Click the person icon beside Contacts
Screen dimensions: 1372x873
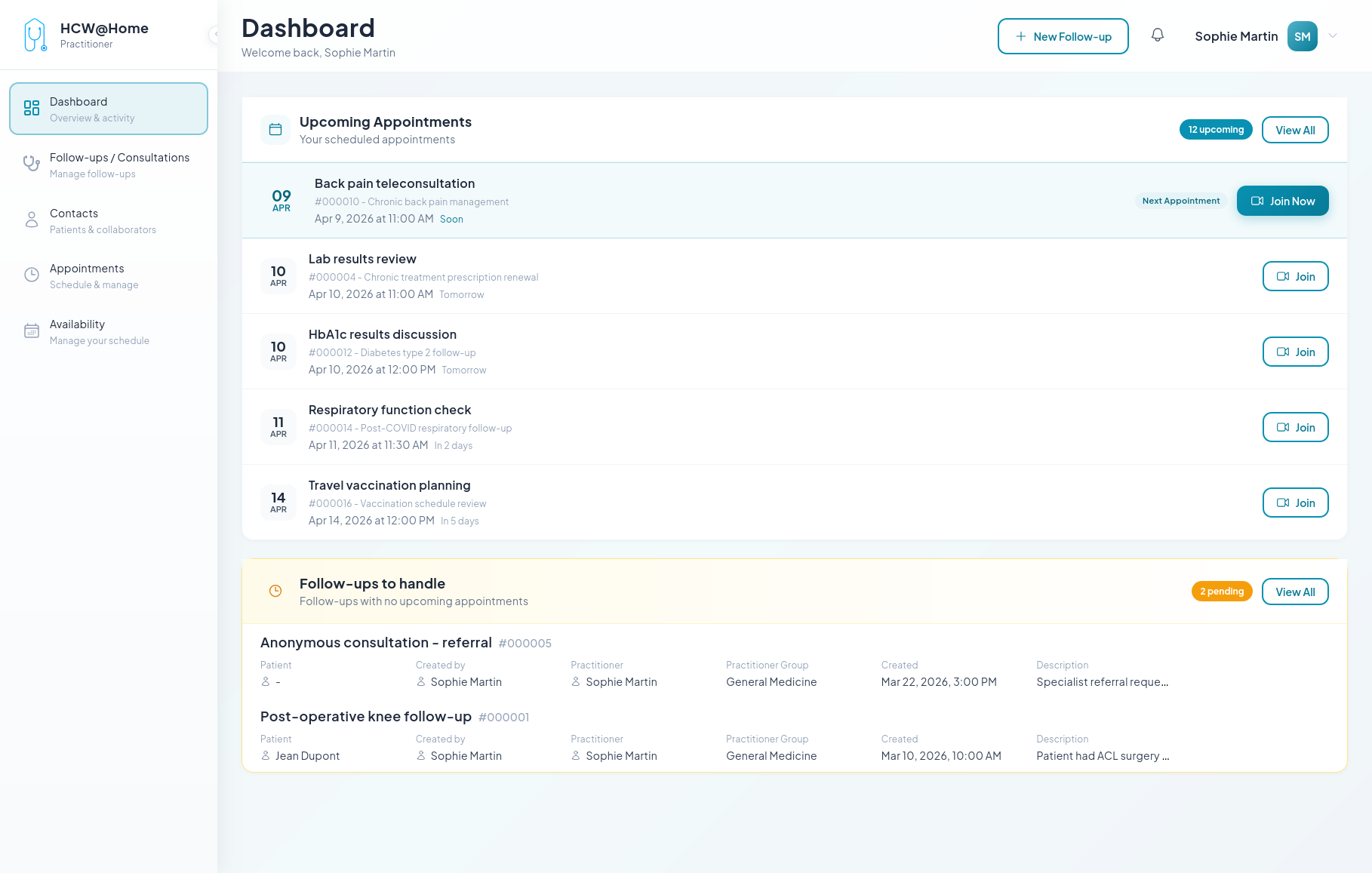[x=31, y=220]
